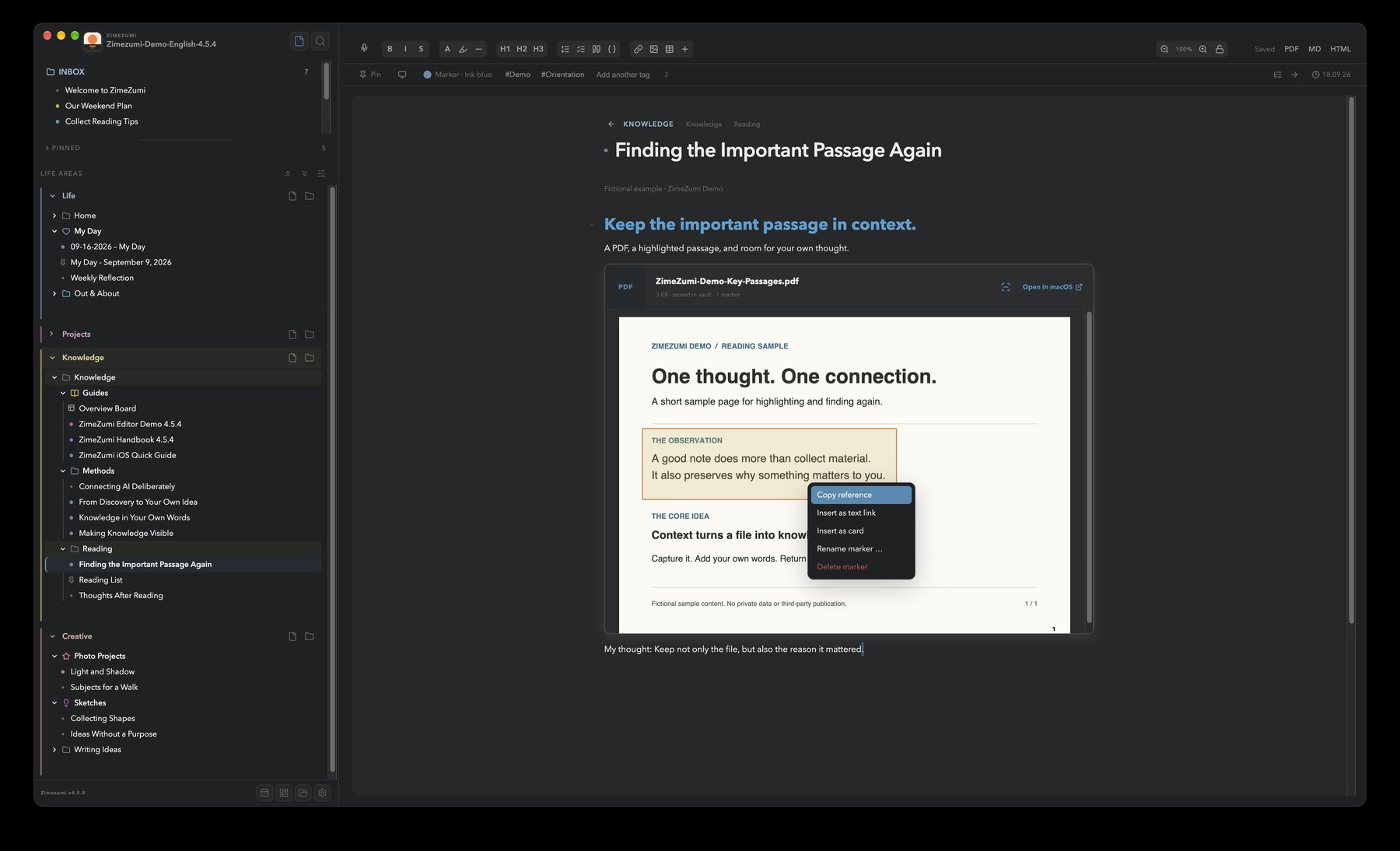Image resolution: width=1400 pixels, height=851 pixels.
Task: Expand the Projects area
Action: tap(52, 334)
